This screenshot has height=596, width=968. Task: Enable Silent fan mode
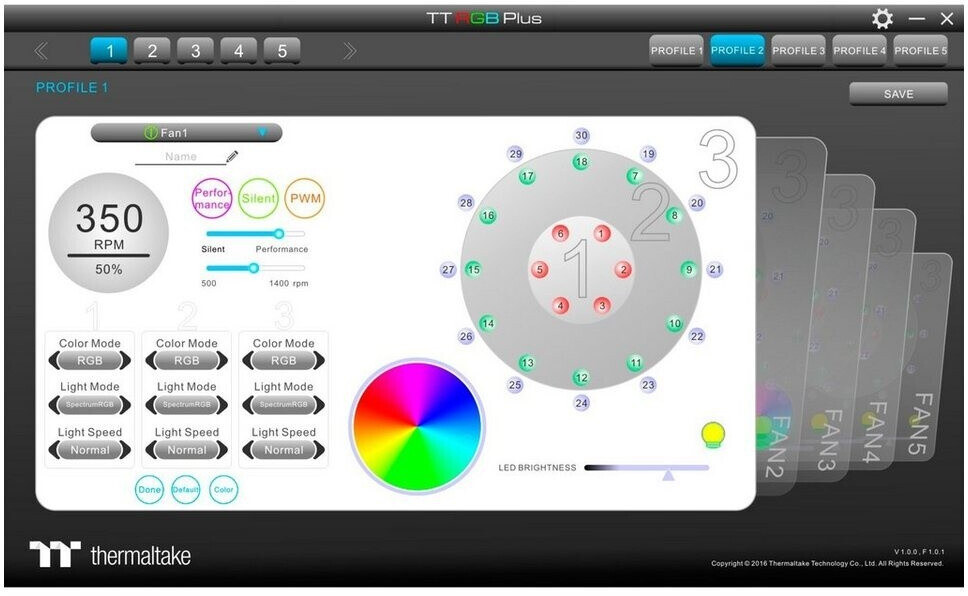pos(258,198)
